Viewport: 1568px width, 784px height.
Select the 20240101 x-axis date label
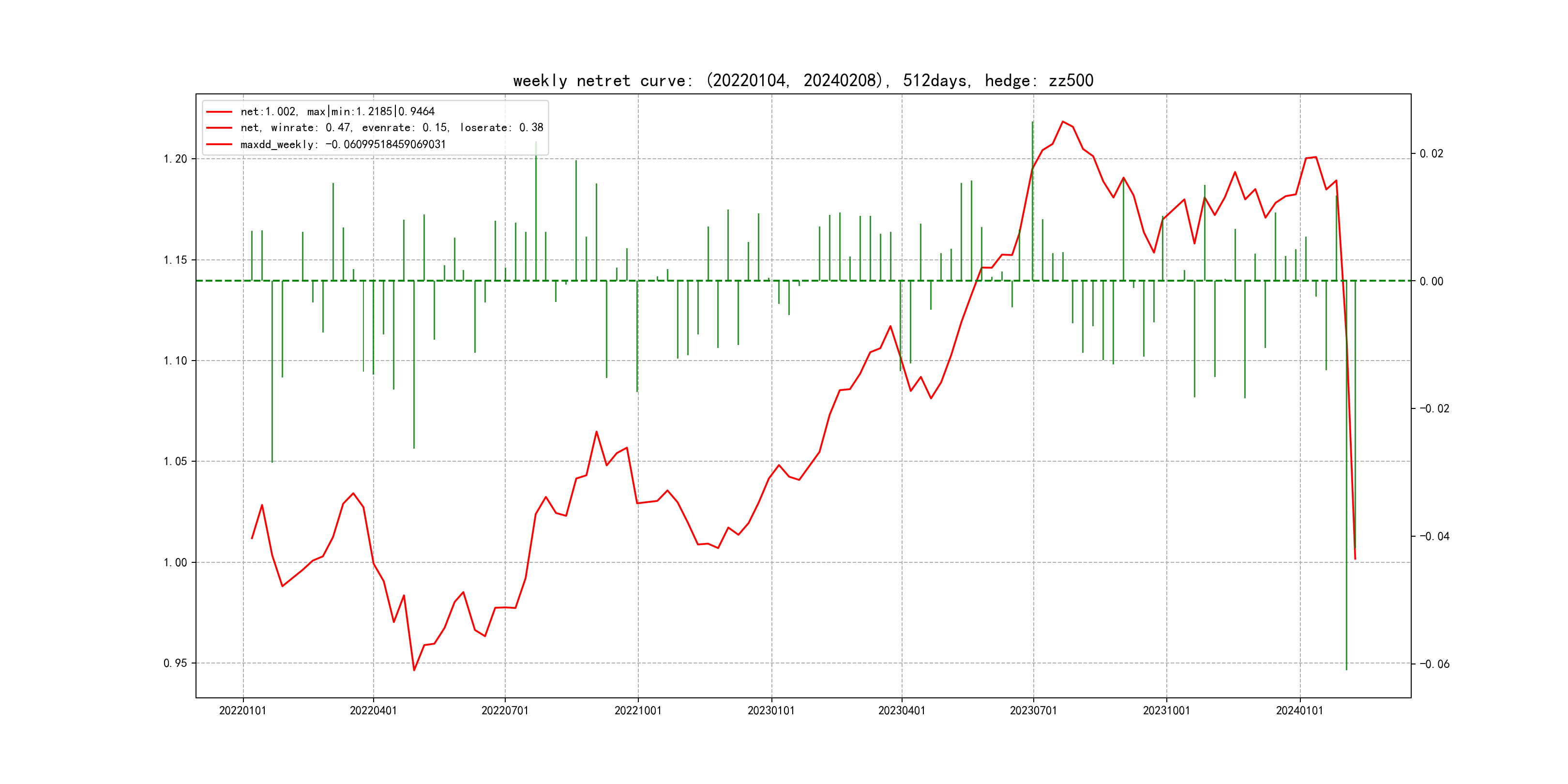1299,711
